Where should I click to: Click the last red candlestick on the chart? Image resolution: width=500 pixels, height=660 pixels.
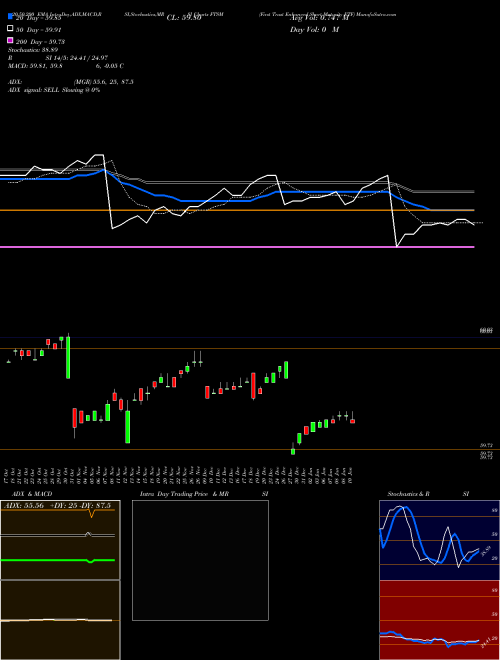[x=353, y=420]
